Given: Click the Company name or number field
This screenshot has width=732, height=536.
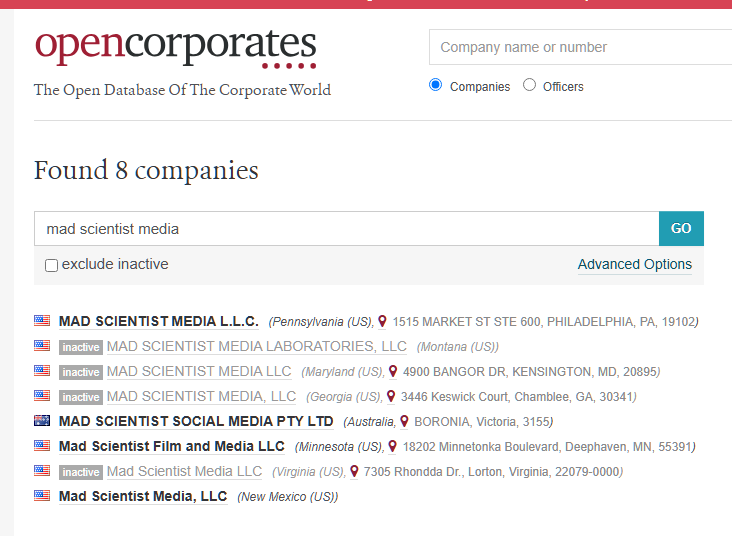Looking at the screenshot, I should tap(580, 47).
